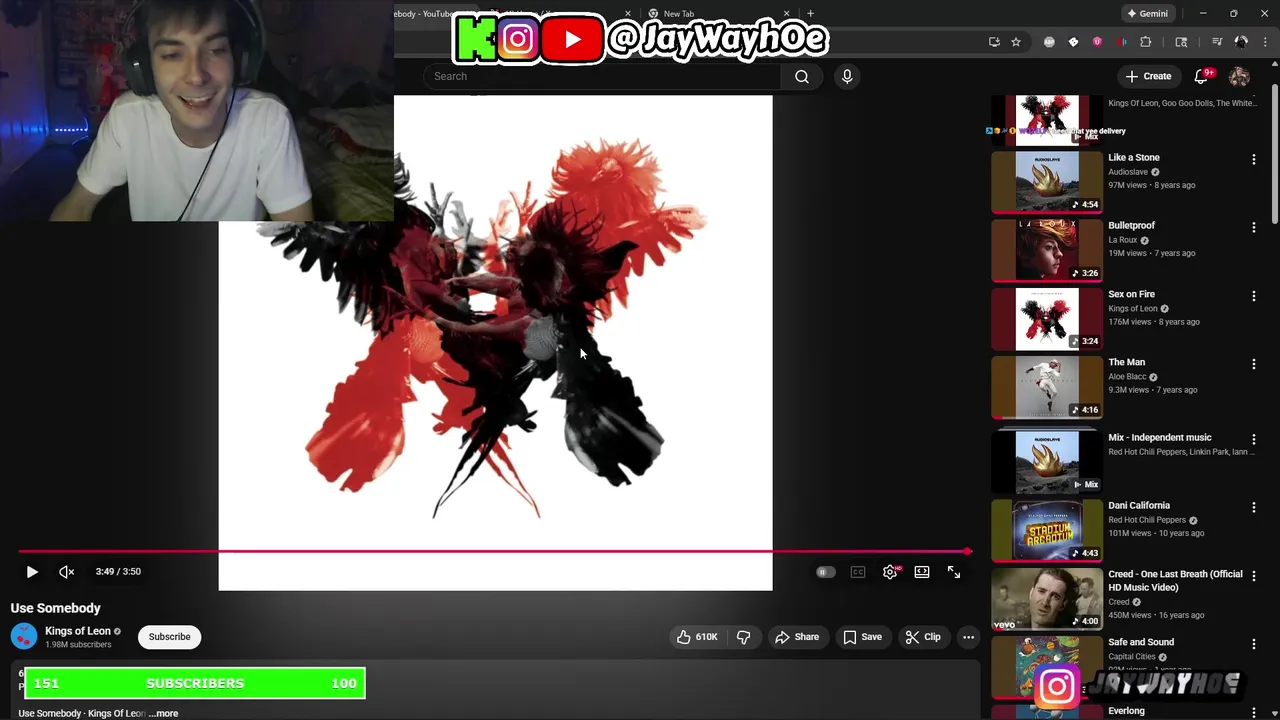The height and width of the screenshot is (720, 1280).
Task: Open the Chrome three-dot menu
Action: click(1265, 42)
